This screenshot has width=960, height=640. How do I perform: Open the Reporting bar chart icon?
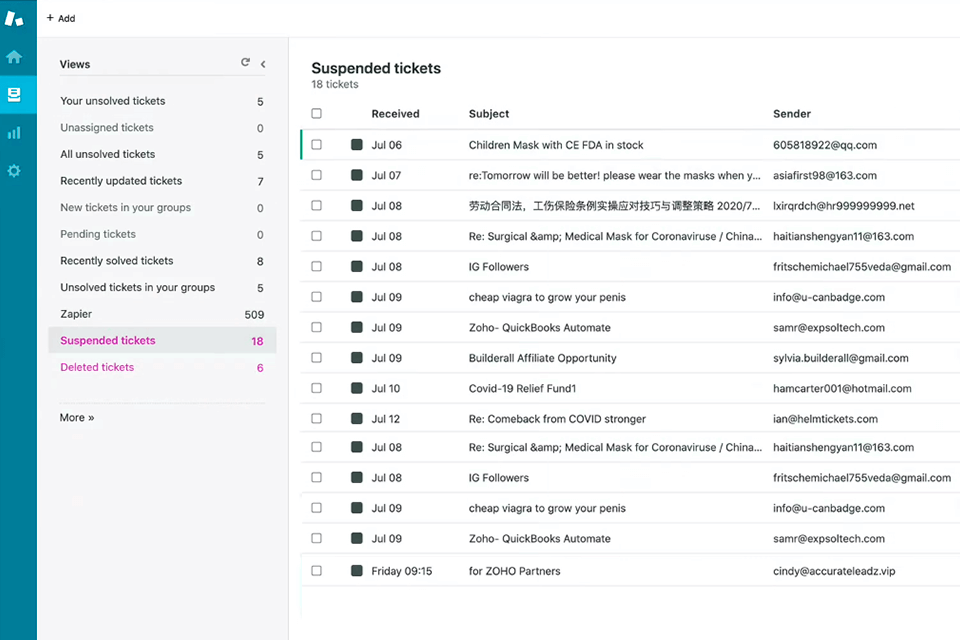coord(14,133)
